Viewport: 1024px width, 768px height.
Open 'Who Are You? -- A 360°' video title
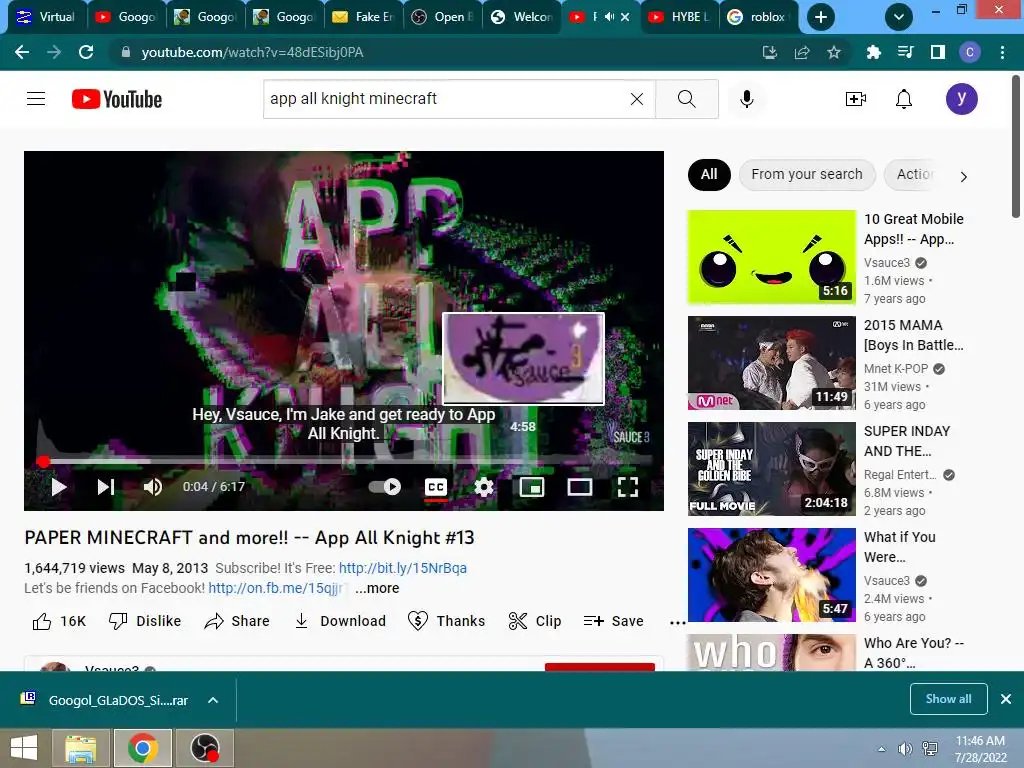pyautogui.click(x=914, y=652)
